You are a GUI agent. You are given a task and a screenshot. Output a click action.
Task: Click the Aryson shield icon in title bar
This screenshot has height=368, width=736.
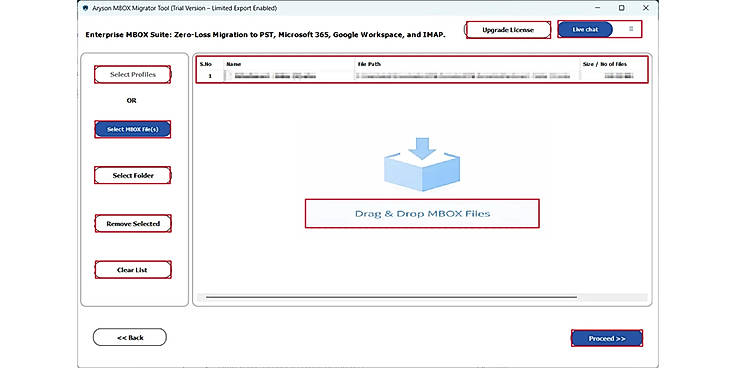[85, 8]
